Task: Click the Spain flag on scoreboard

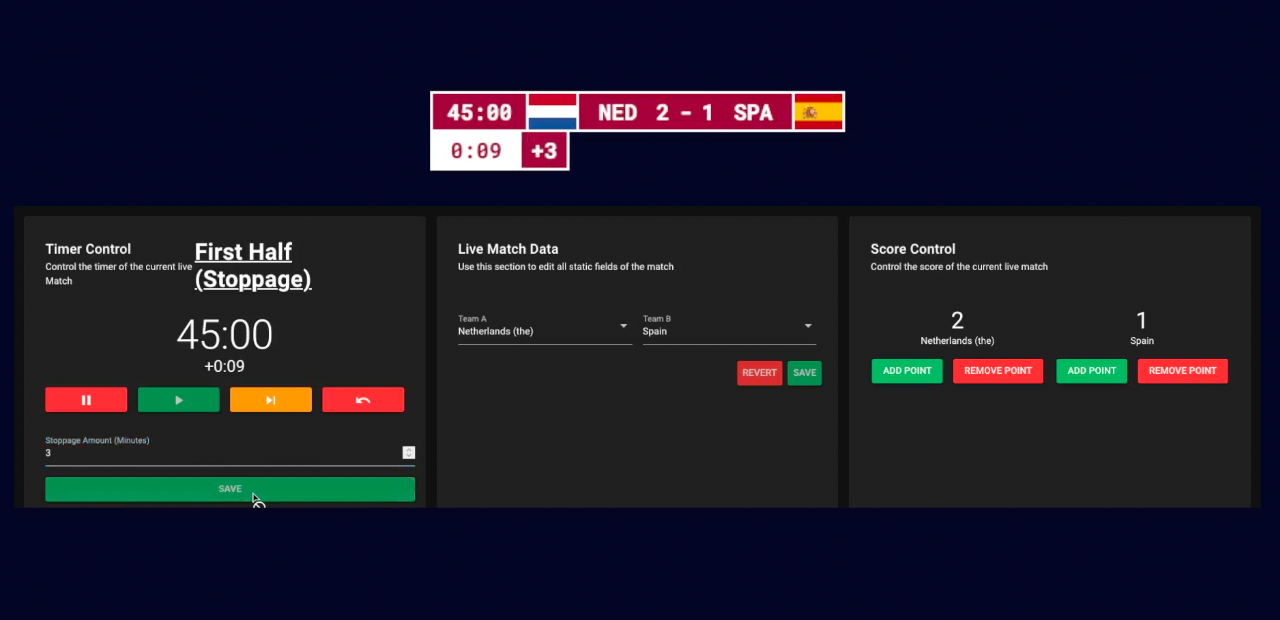Action: point(818,112)
